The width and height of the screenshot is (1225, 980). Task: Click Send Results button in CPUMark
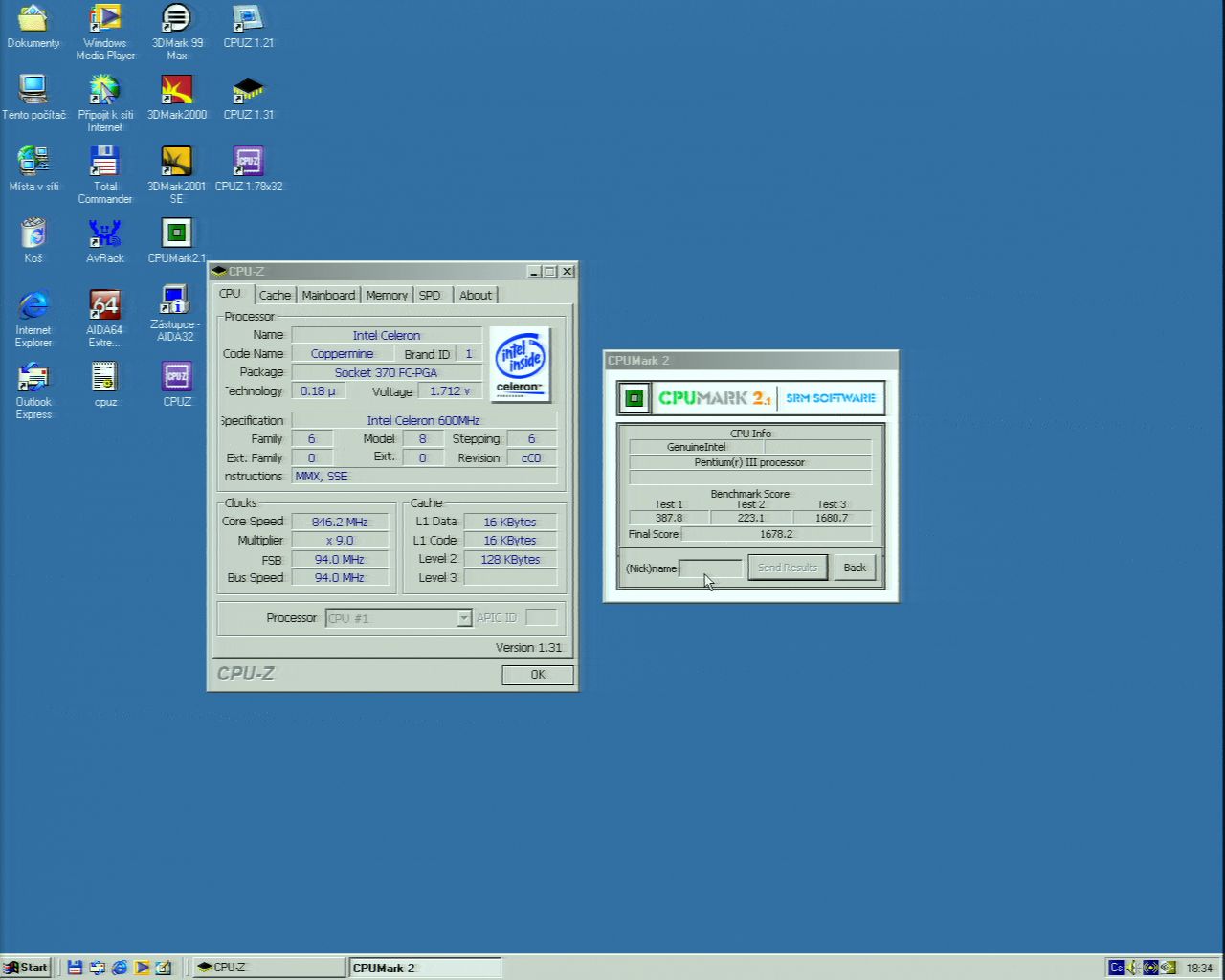[x=788, y=568]
